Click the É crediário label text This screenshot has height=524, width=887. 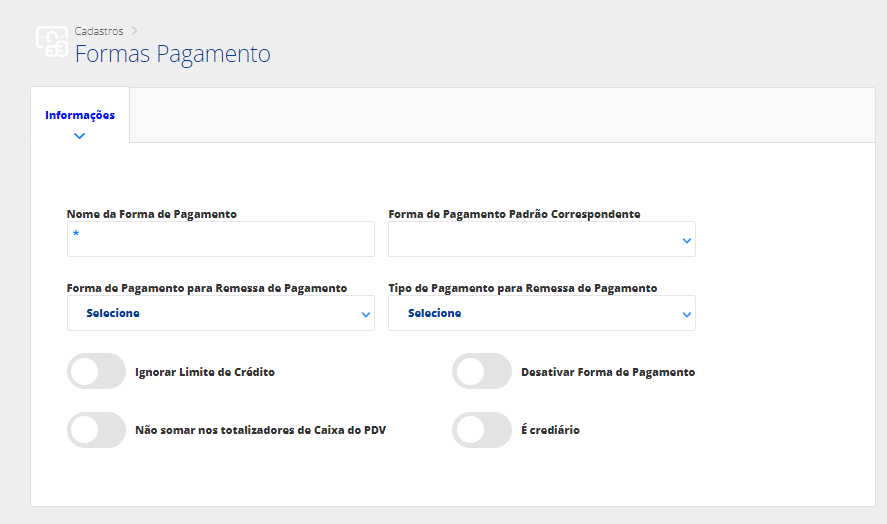coord(550,430)
